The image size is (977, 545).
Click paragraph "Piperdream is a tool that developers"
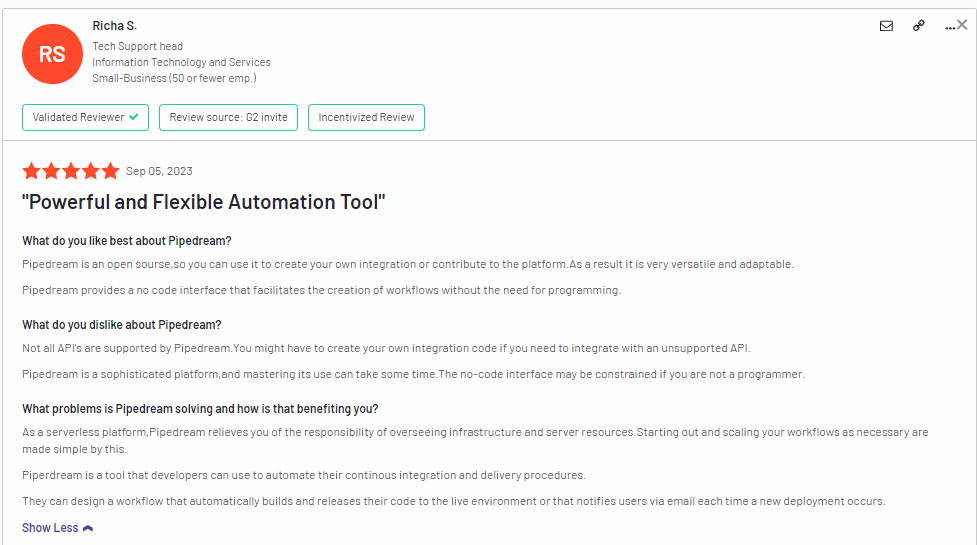pyautogui.click(x=304, y=475)
